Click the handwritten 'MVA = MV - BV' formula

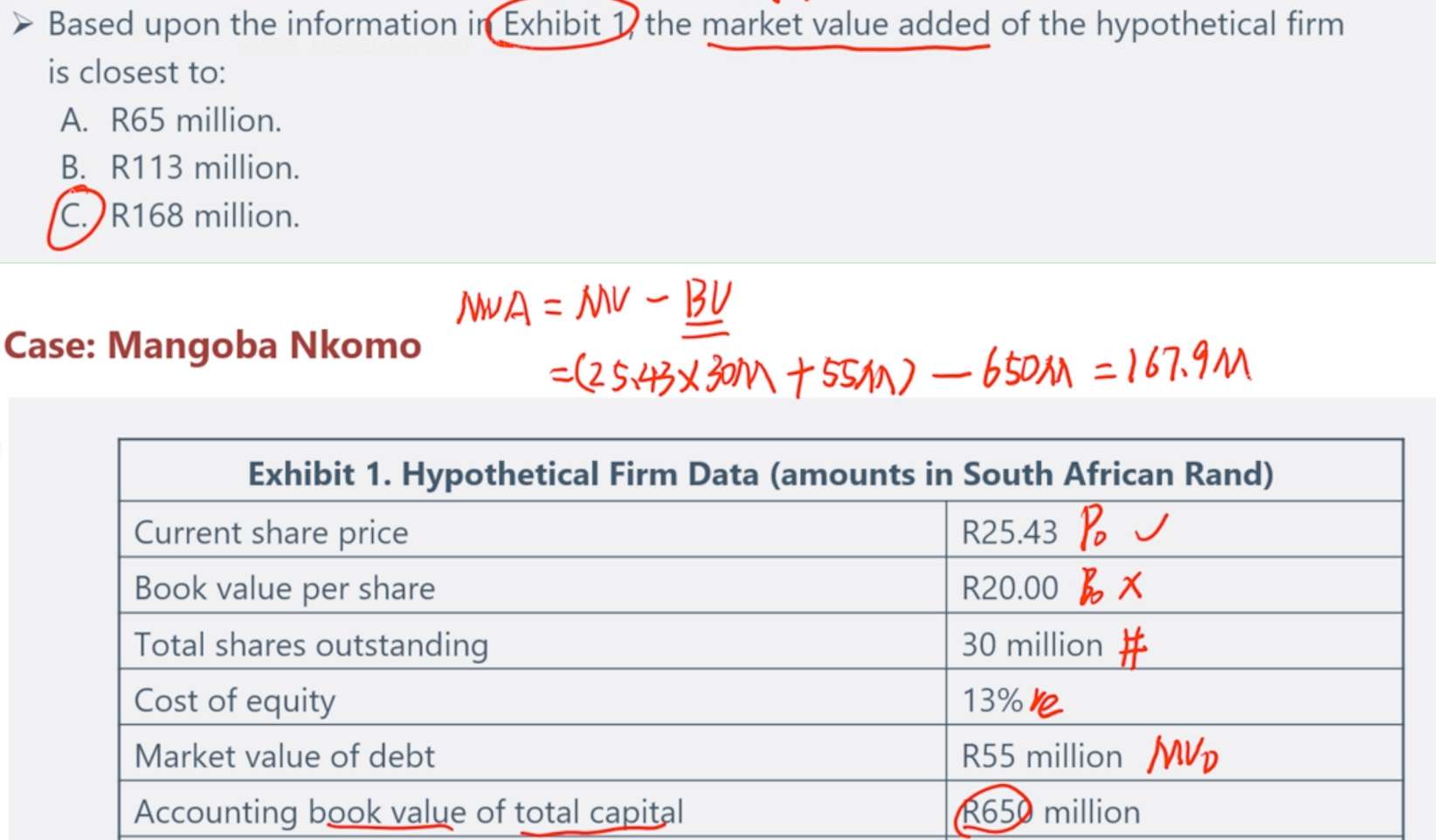pos(593,306)
